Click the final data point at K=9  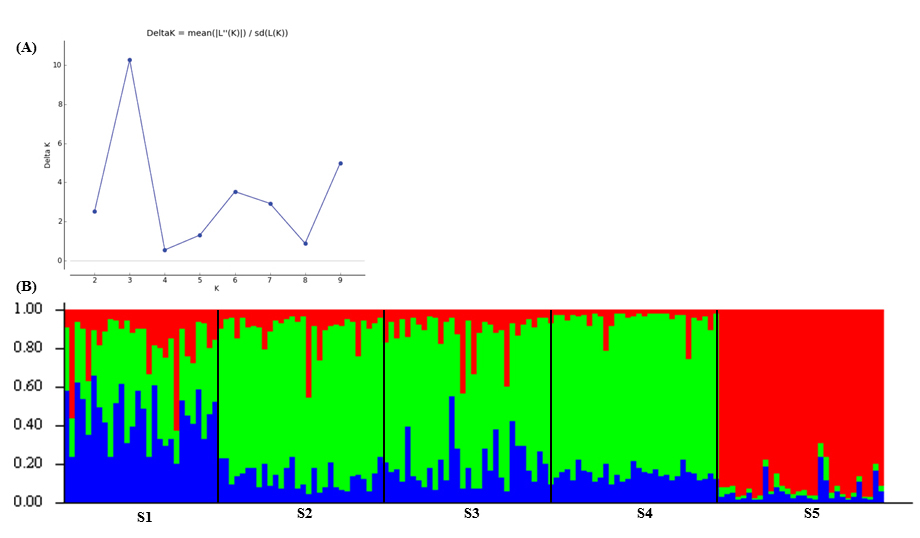pos(340,163)
